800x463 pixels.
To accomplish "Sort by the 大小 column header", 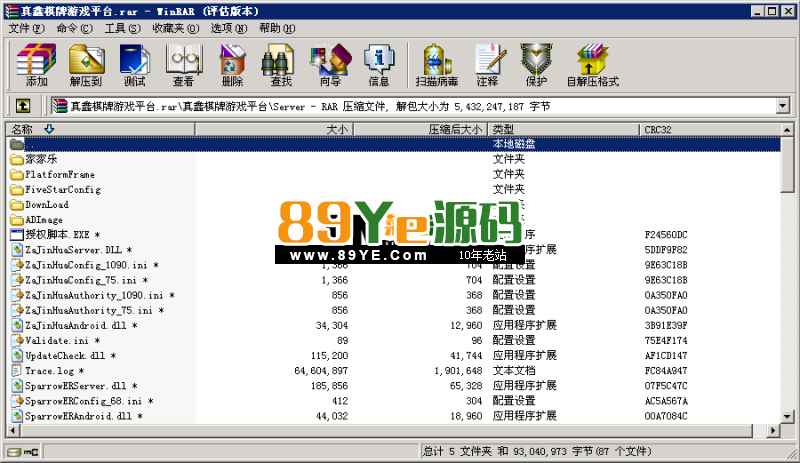I will click(273, 130).
